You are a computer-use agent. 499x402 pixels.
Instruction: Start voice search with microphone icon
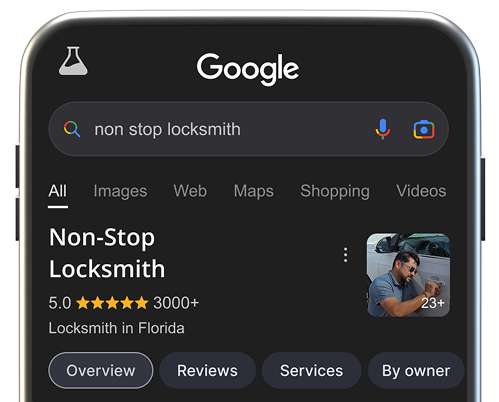click(383, 129)
